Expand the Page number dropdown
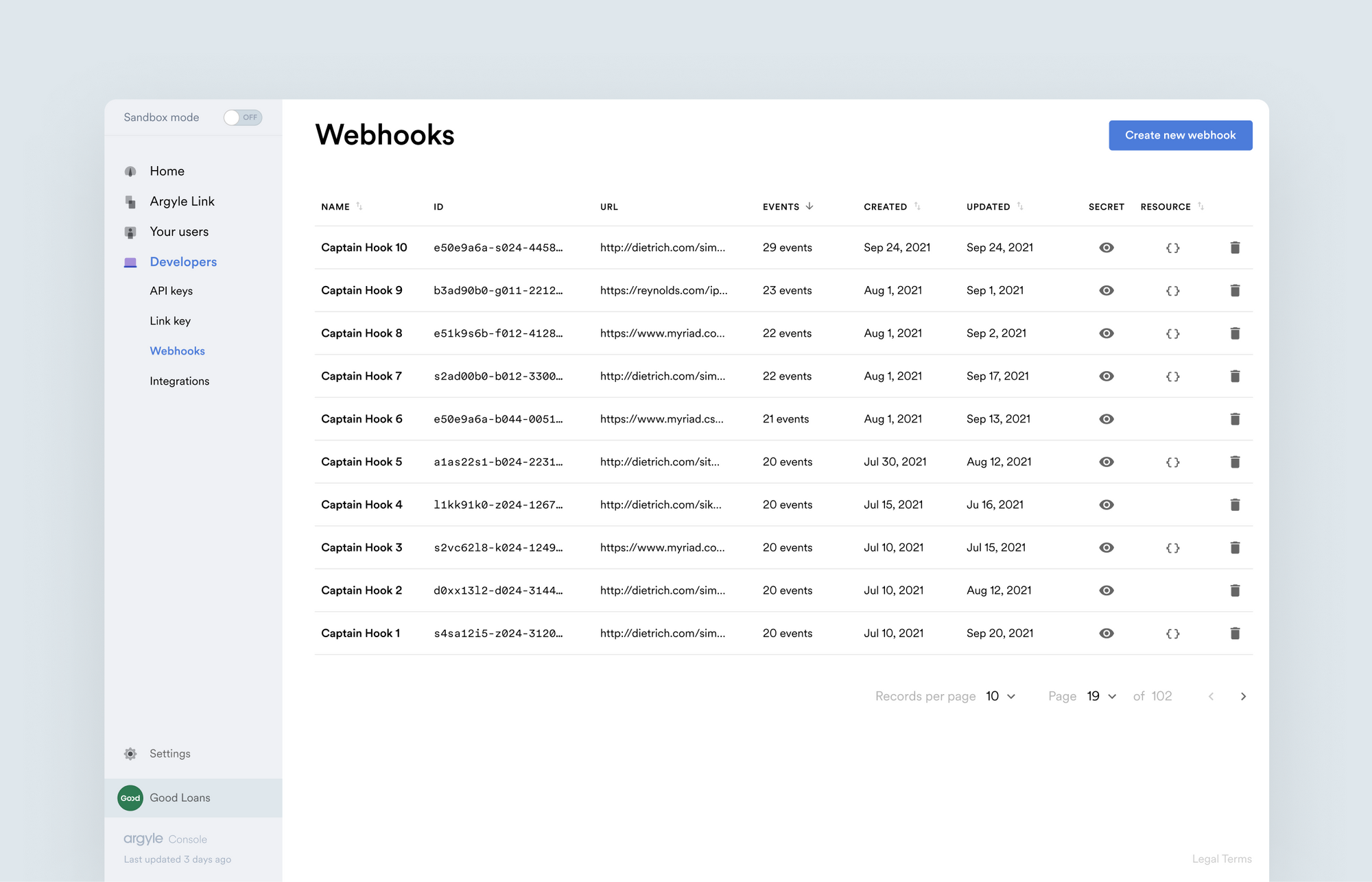The height and width of the screenshot is (882, 1372). (x=1102, y=696)
